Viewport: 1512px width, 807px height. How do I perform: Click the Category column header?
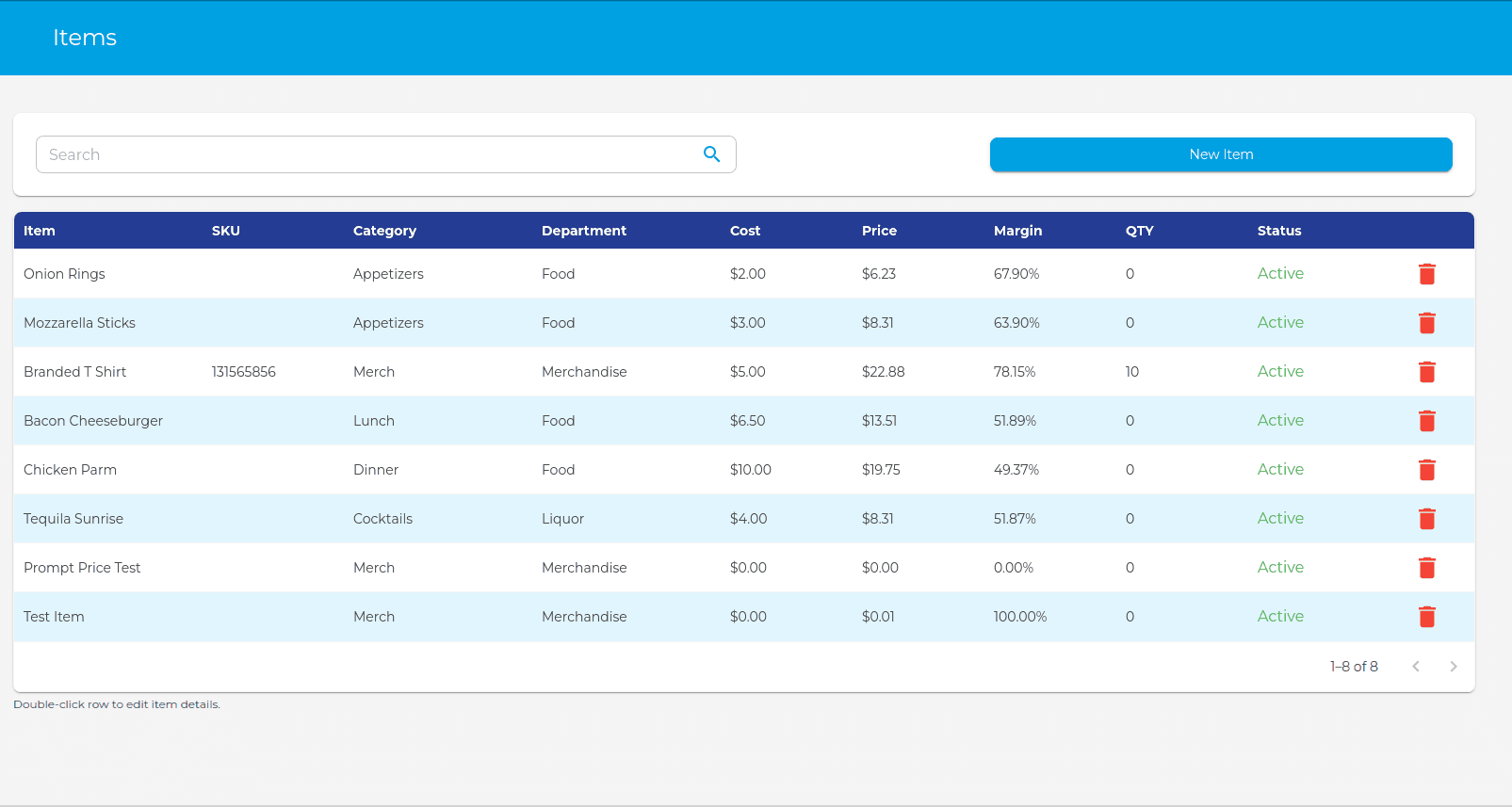384,231
